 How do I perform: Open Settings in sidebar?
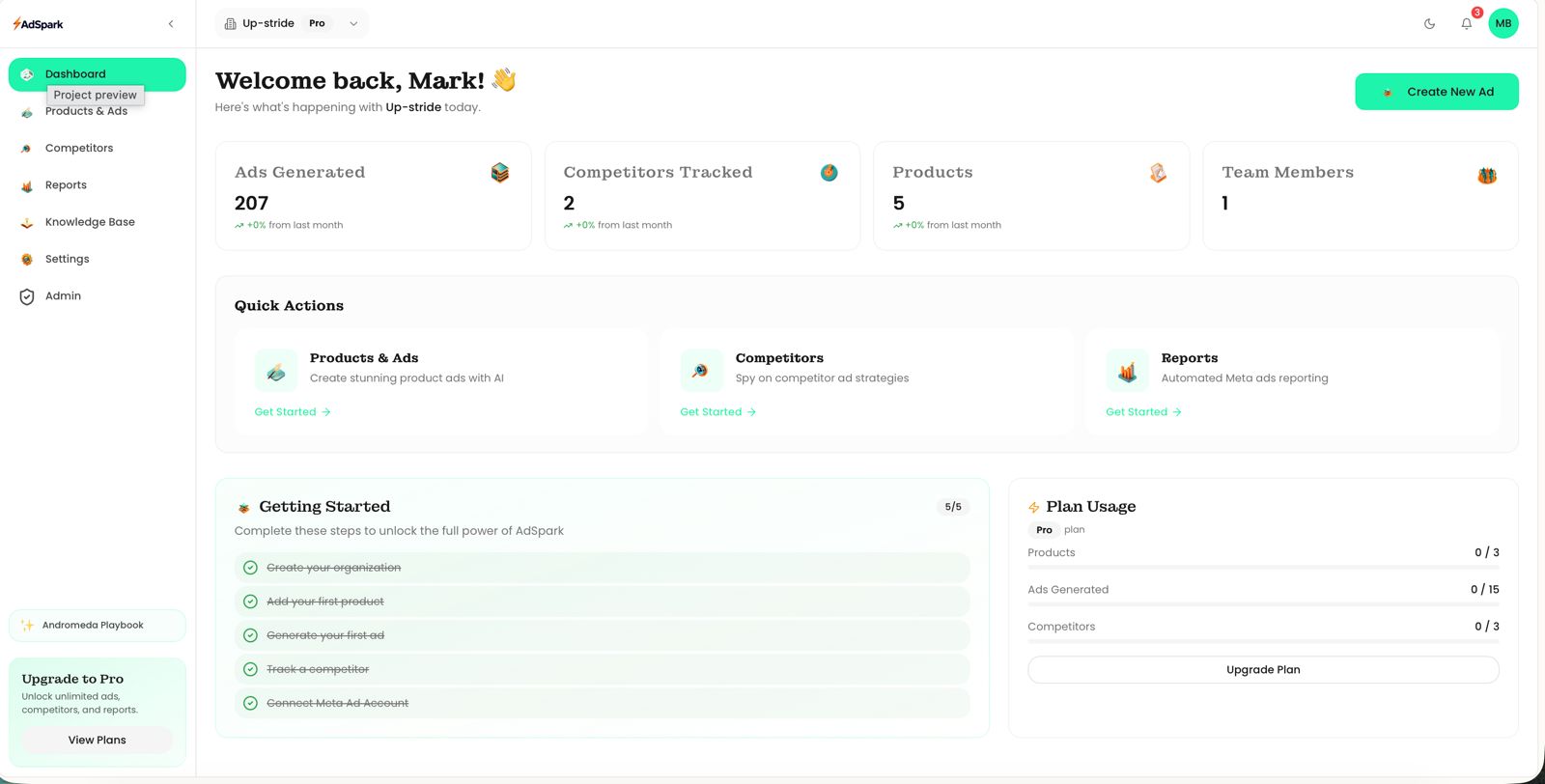[97, 259]
